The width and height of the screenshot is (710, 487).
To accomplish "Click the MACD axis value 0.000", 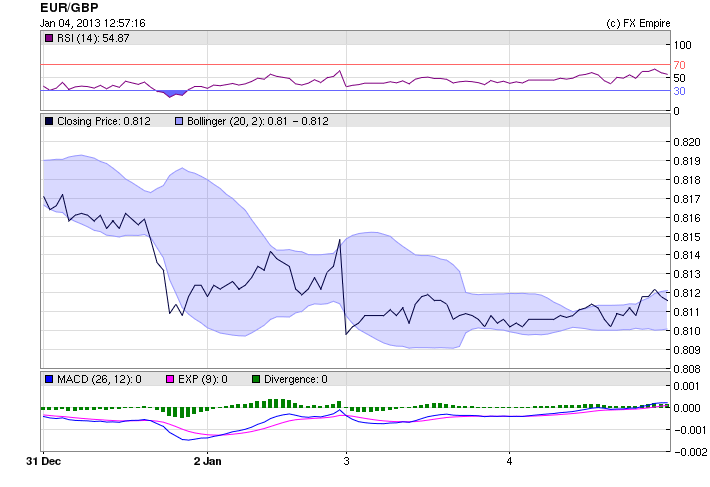I will [x=687, y=408].
